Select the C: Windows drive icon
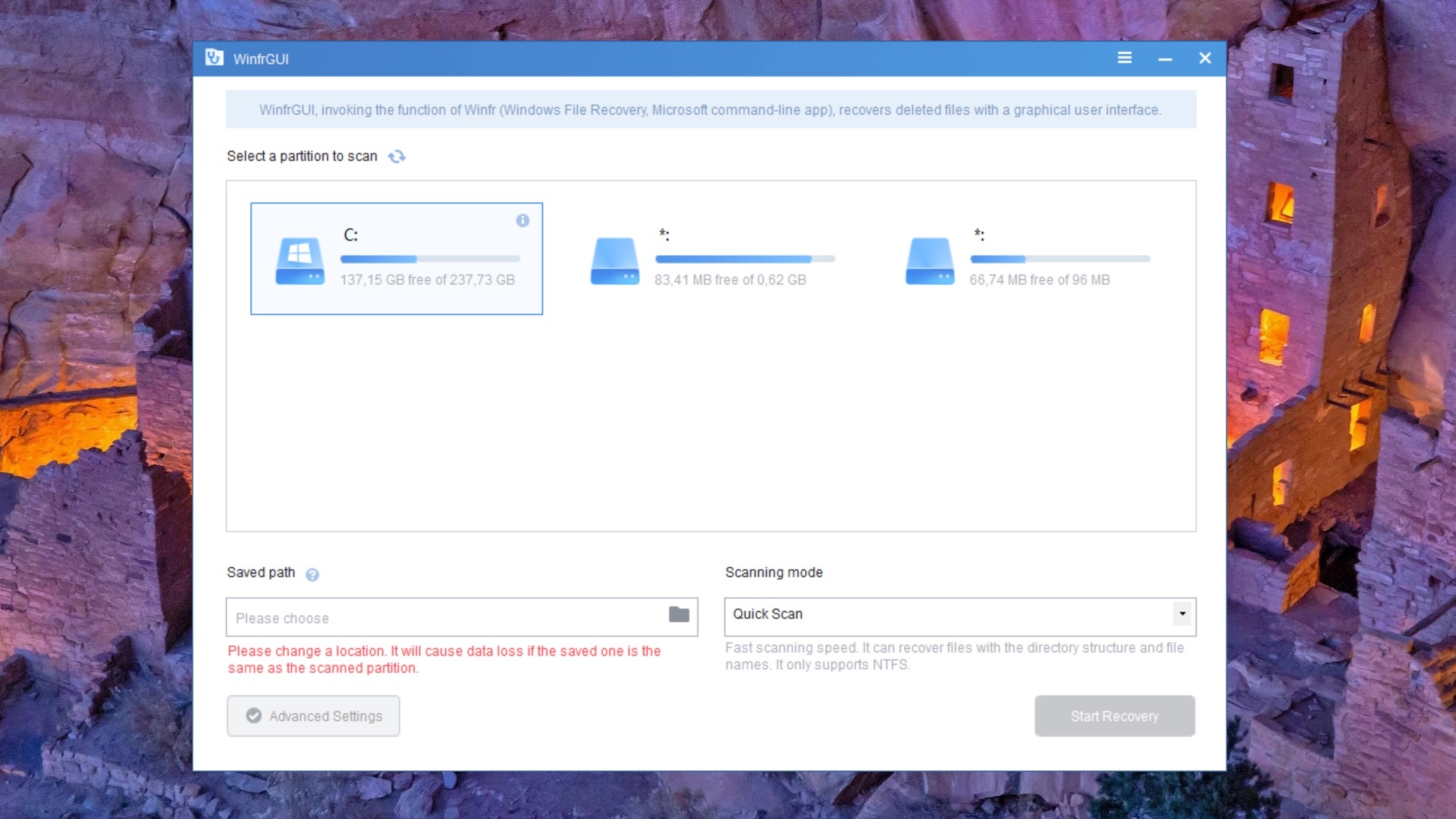This screenshot has height=819, width=1456. point(300,261)
